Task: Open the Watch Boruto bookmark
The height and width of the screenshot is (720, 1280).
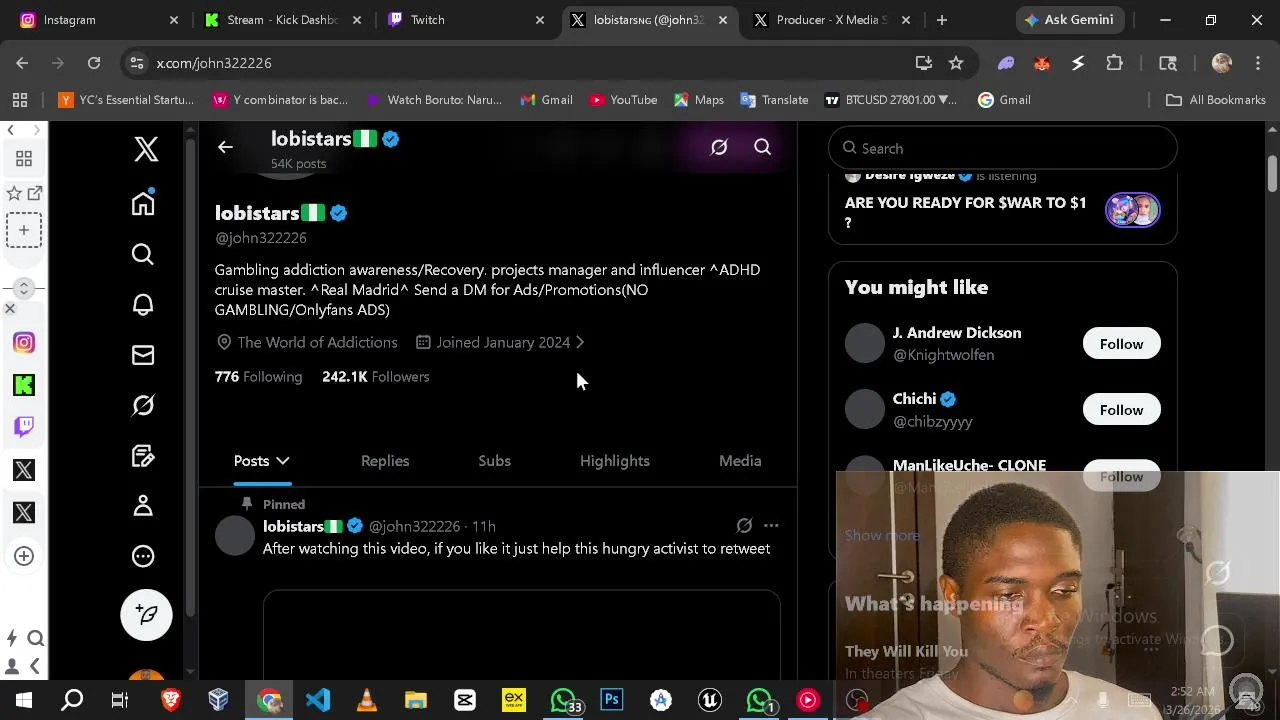Action: pos(434,100)
